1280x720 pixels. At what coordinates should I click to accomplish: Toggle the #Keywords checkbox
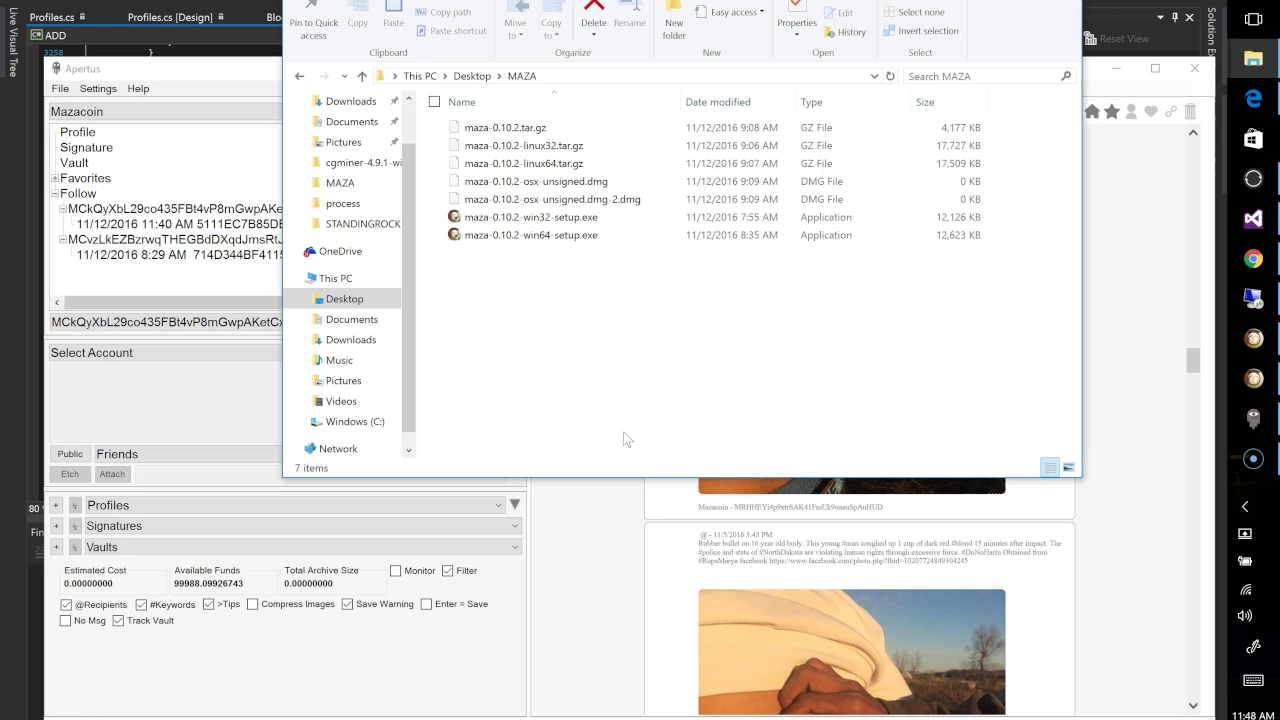pos(141,605)
